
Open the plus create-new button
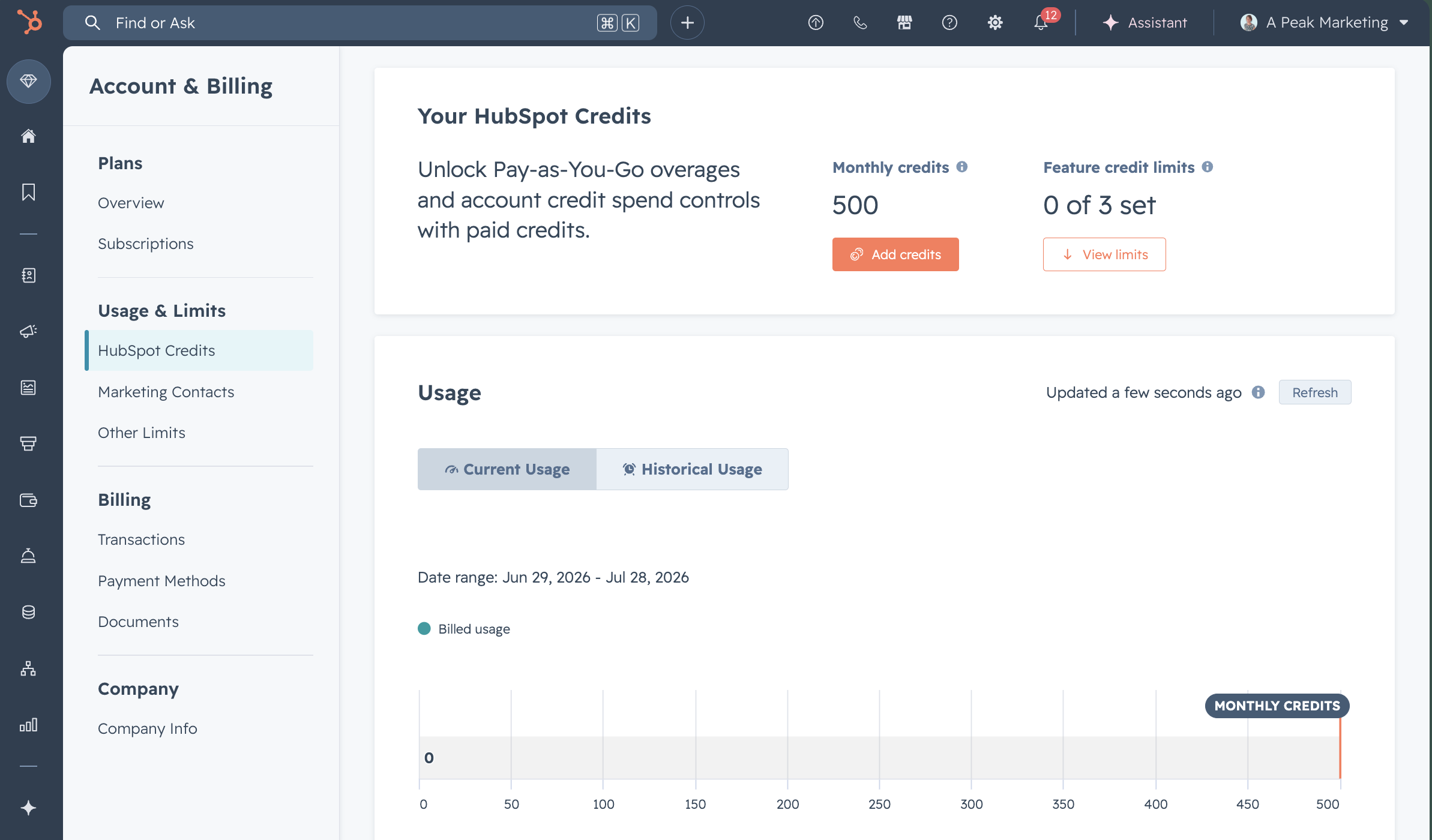(687, 23)
